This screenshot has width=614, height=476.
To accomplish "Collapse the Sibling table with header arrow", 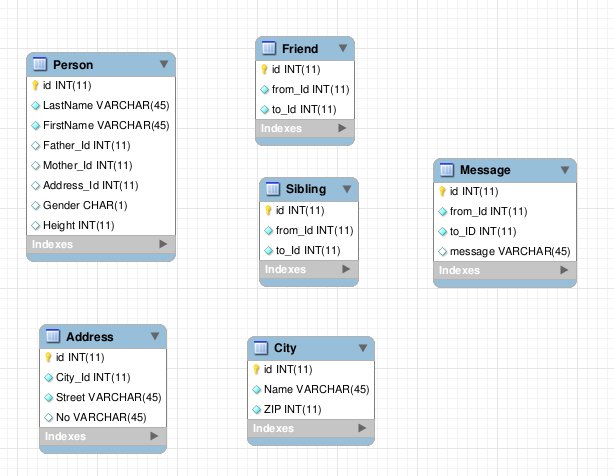I will tap(347, 189).
